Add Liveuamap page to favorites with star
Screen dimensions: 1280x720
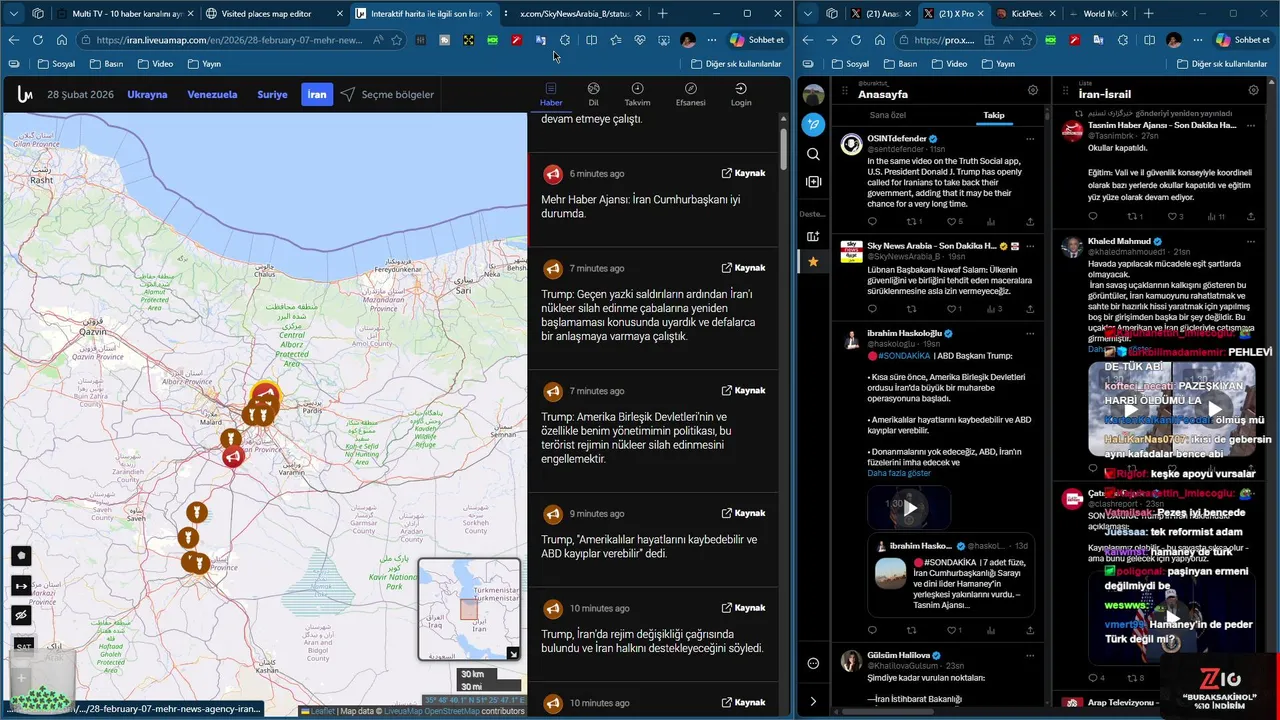click(397, 40)
